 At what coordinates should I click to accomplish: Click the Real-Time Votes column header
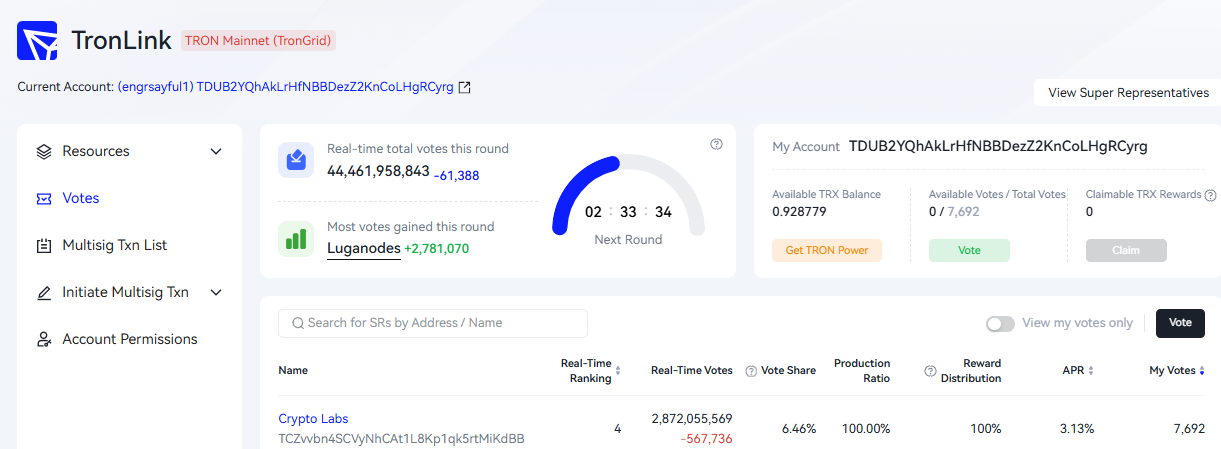coord(692,371)
